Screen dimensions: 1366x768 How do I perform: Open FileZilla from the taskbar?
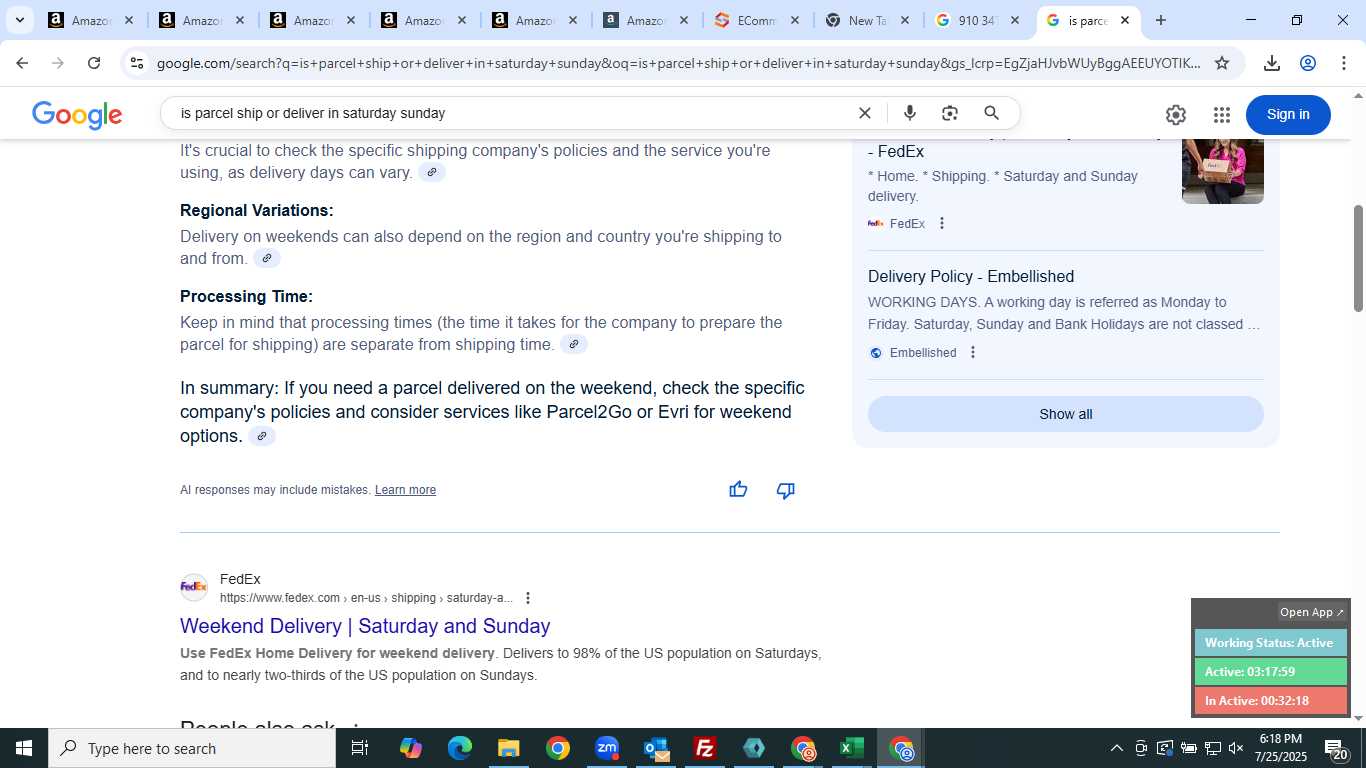pos(705,748)
